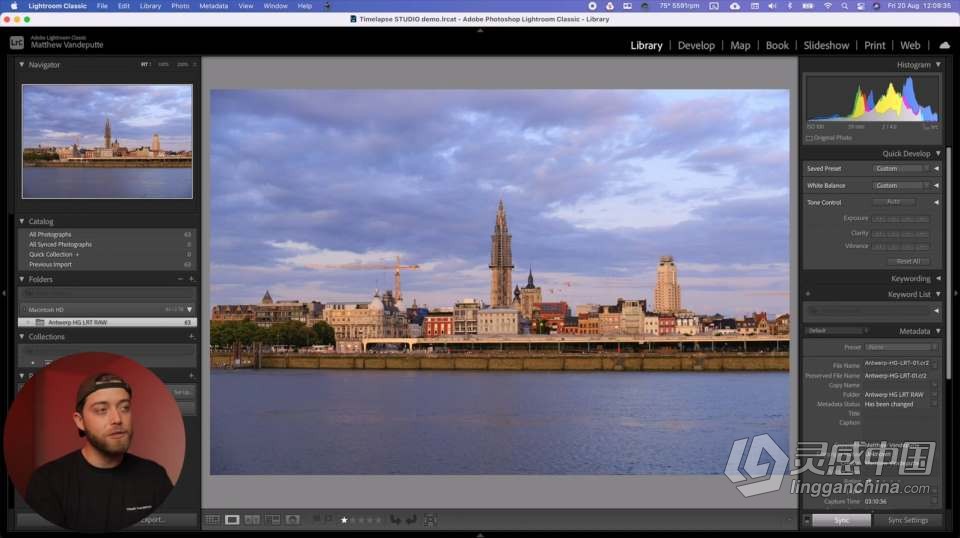Switch to the Map module
Image resolution: width=960 pixels, height=538 pixels.
pyautogui.click(x=740, y=45)
